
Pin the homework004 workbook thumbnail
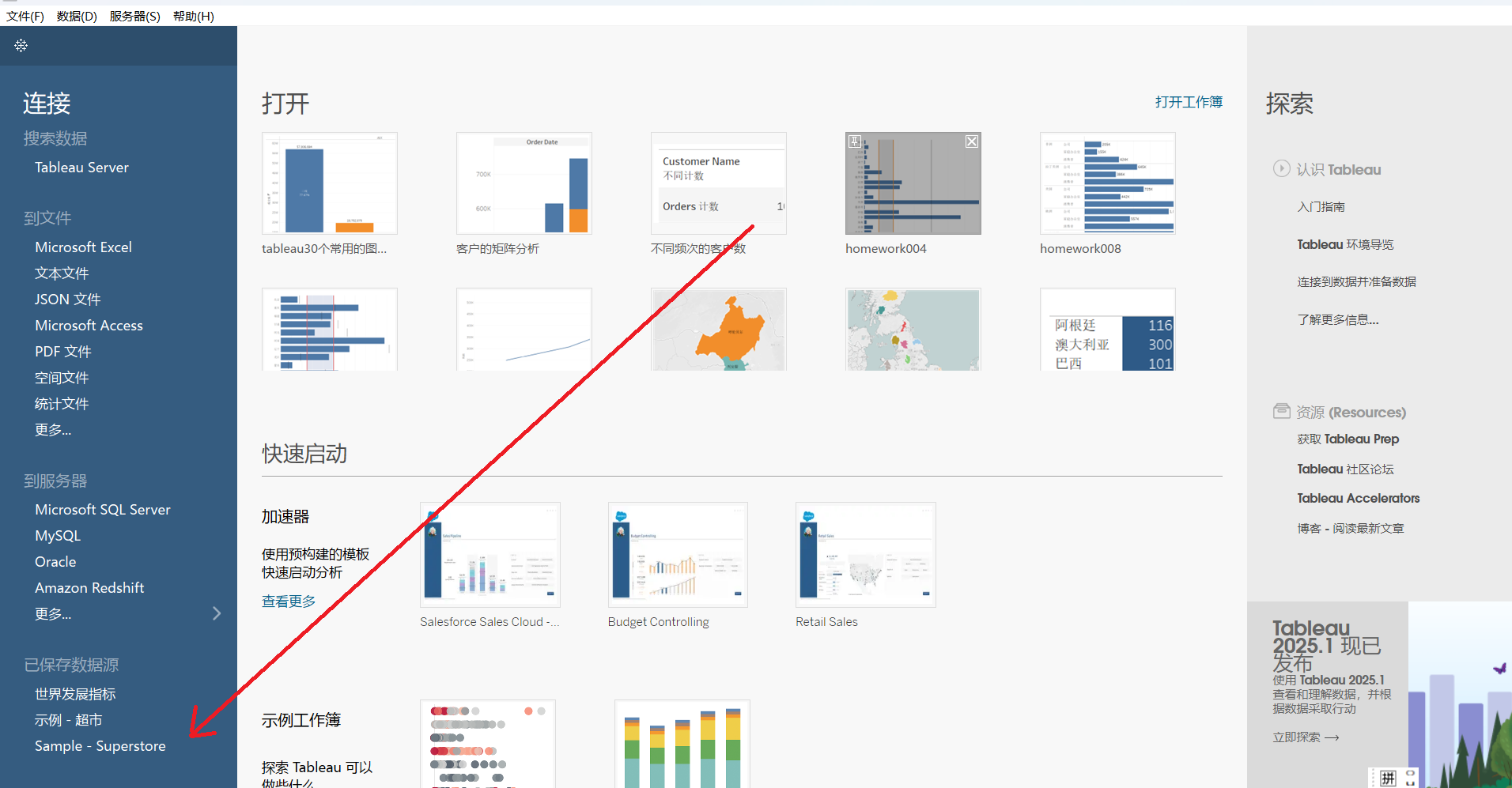pos(855,141)
